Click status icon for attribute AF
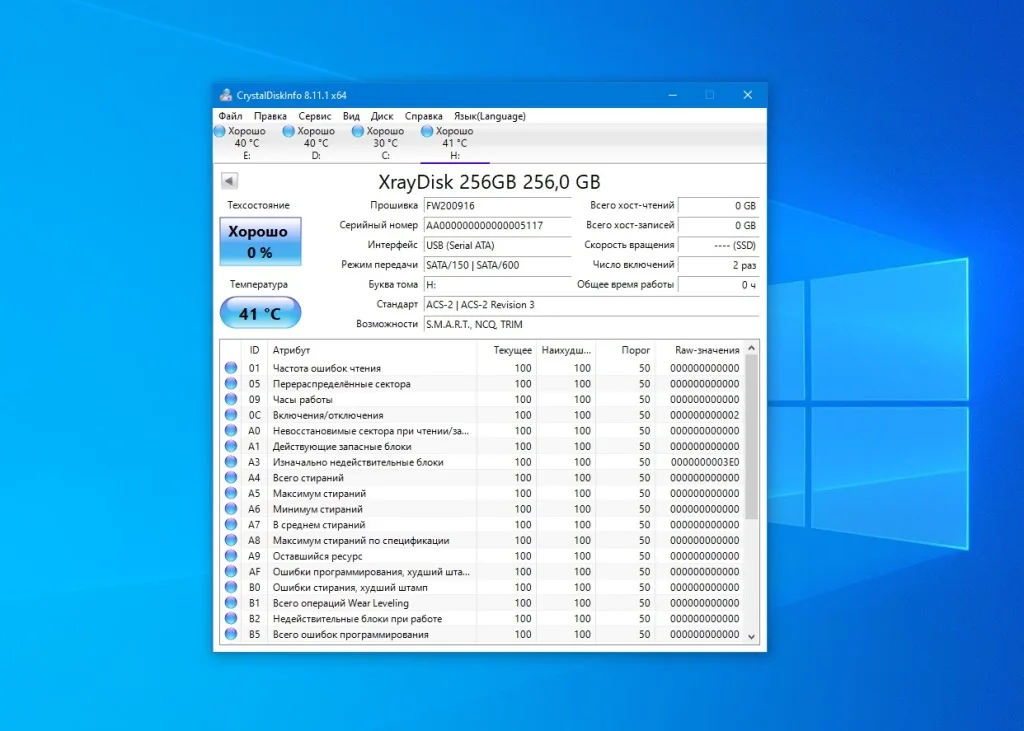This screenshot has width=1024, height=731. (231, 572)
